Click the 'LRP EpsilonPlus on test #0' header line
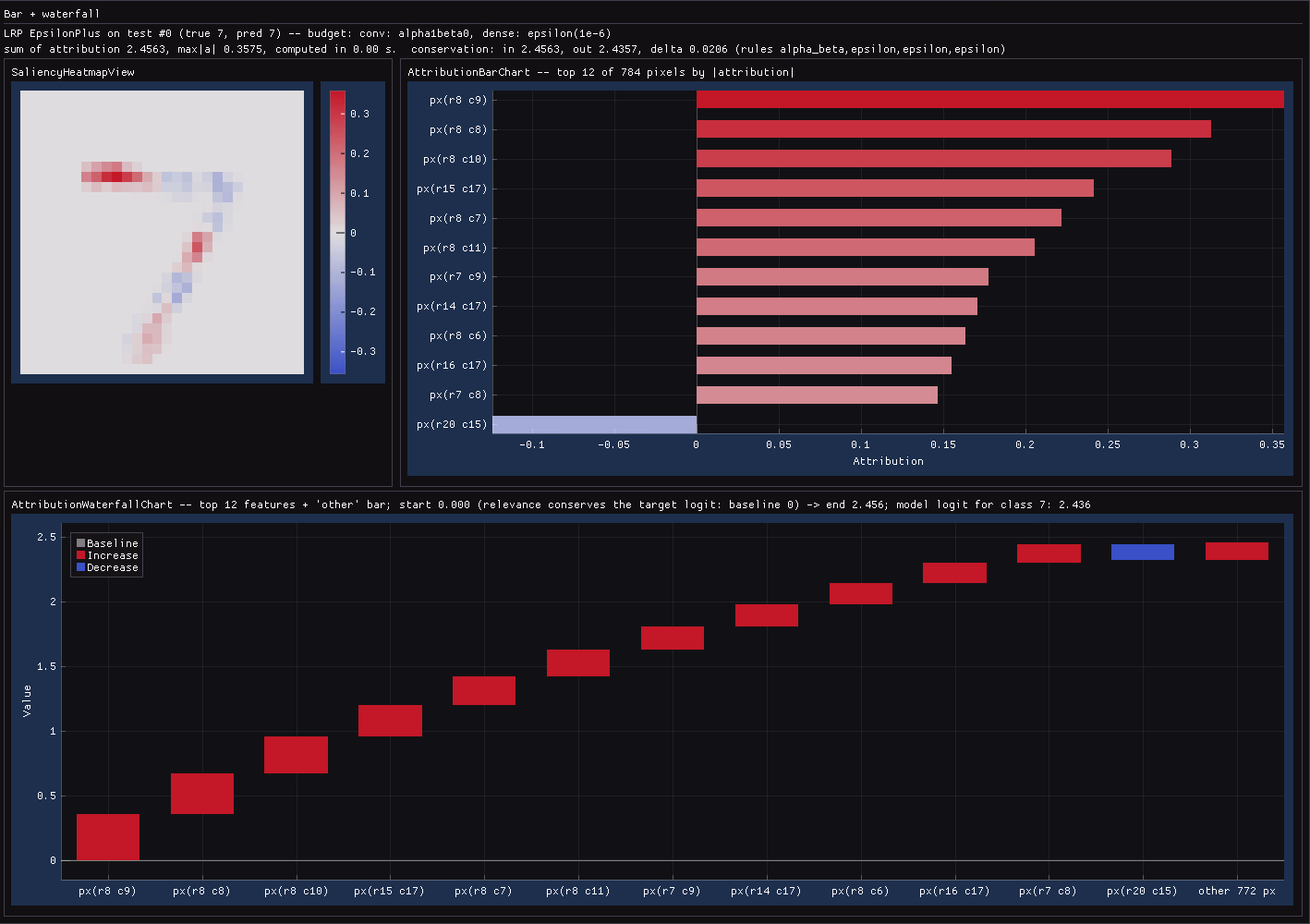The width and height of the screenshot is (1310, 924). coord(308,33)
